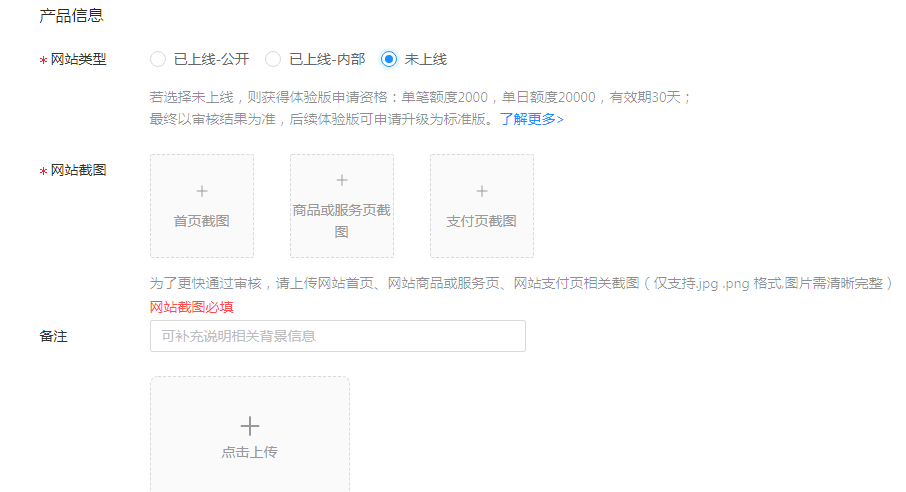Focus the 备注 input field

click(337, 336)
